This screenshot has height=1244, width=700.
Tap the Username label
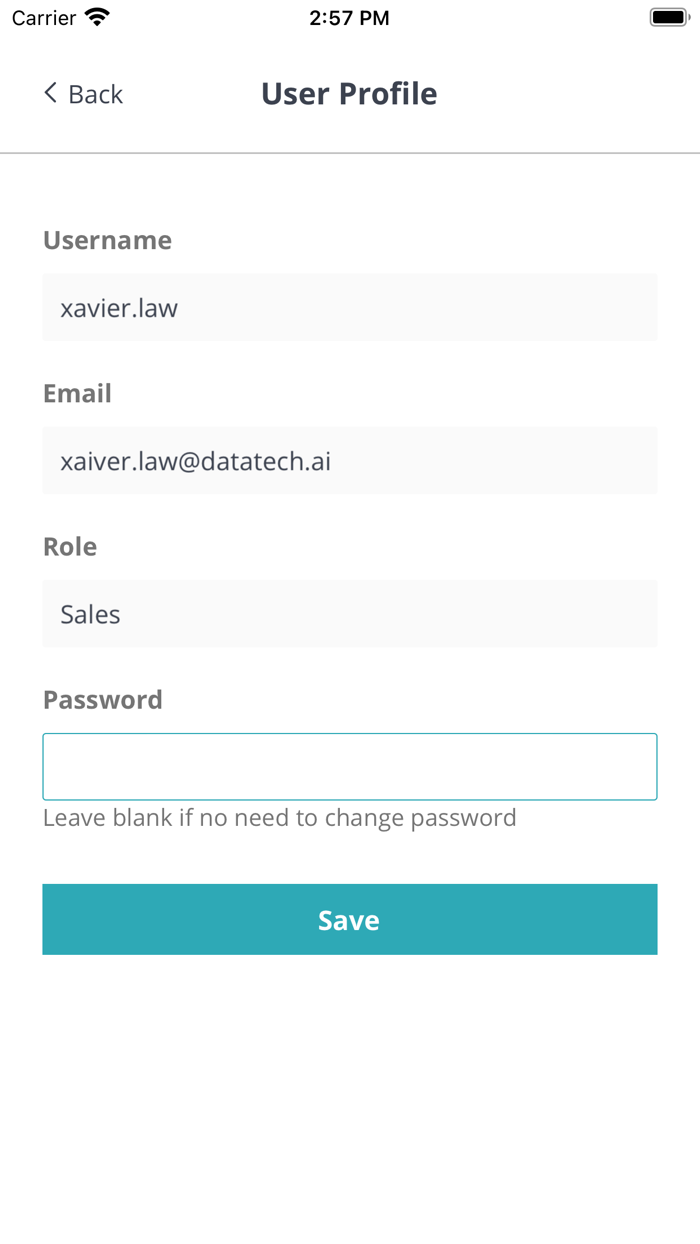(107, 240)
